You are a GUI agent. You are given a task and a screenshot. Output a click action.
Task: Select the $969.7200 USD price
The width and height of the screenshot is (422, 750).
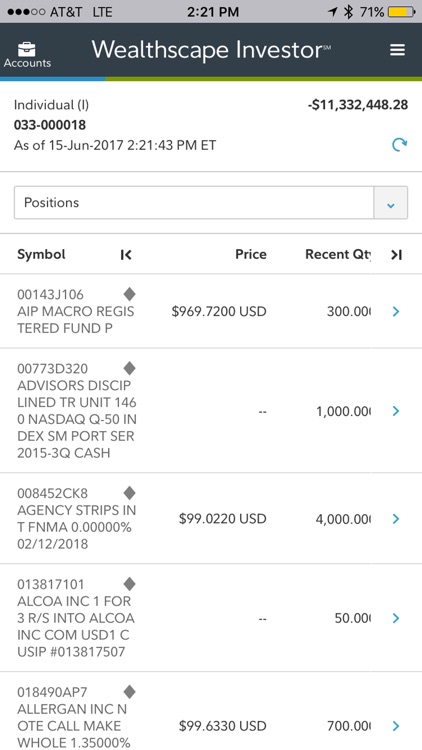pyautogui.click(x=219, y=312)
